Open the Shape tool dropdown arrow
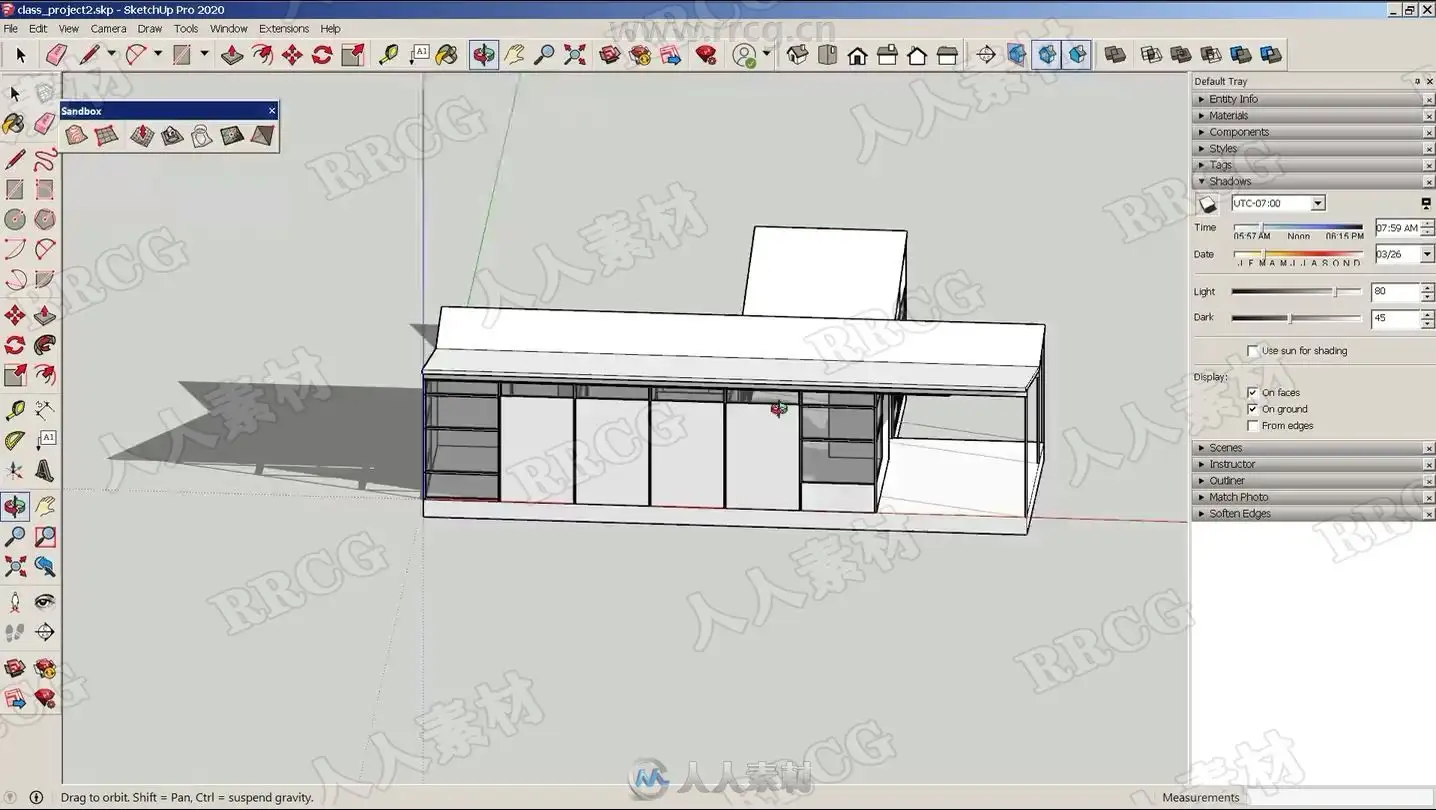1436x810 pixels. tap(204, 55)
